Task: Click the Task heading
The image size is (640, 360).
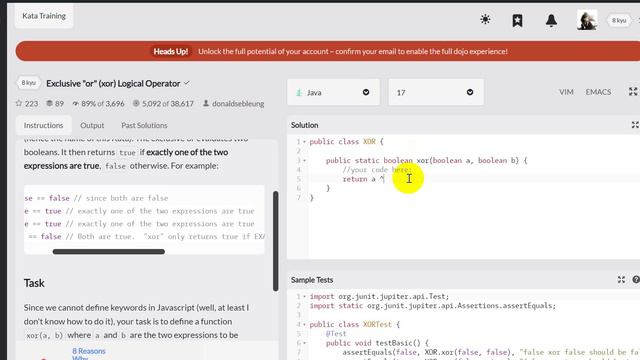Action: pos(34,283)
